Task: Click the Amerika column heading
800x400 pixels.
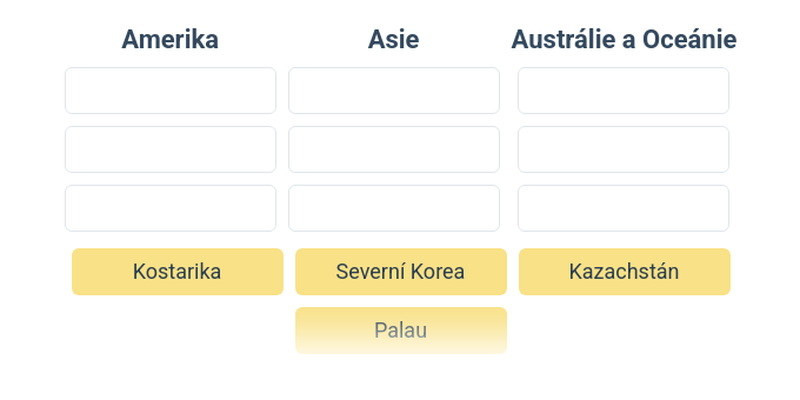Action: pyautogui.click(x=170, y=39)
